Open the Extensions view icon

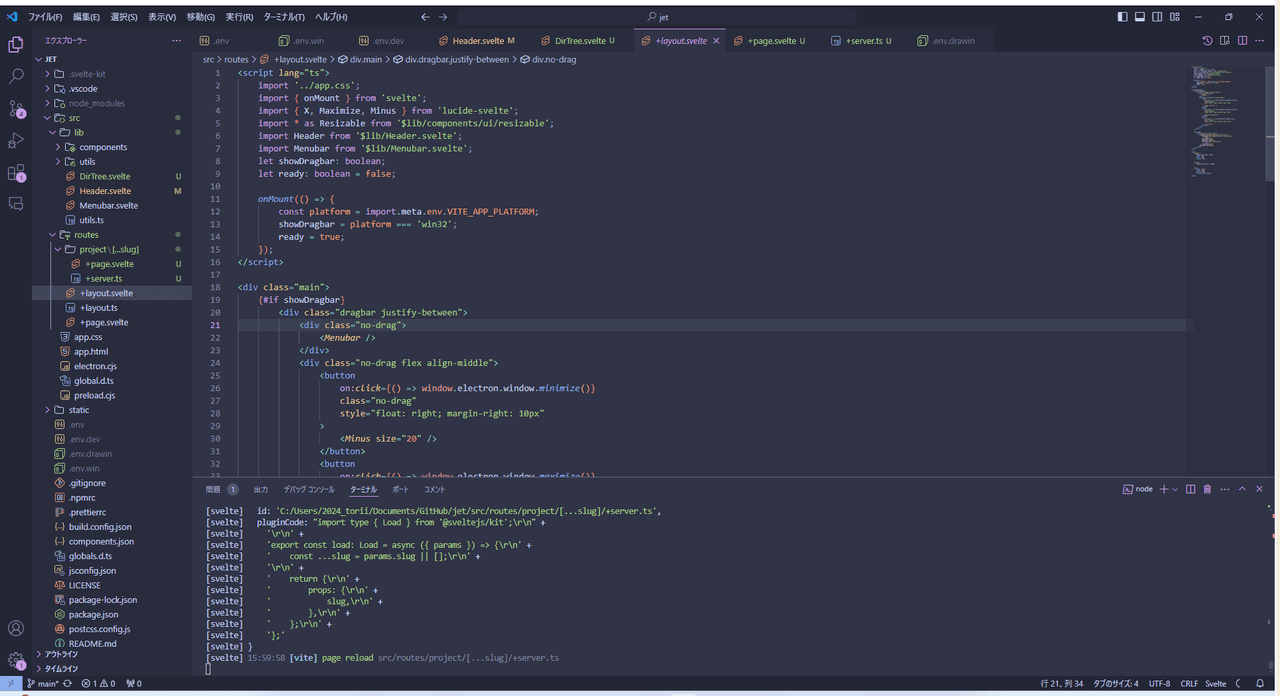[x=16, y=173]
